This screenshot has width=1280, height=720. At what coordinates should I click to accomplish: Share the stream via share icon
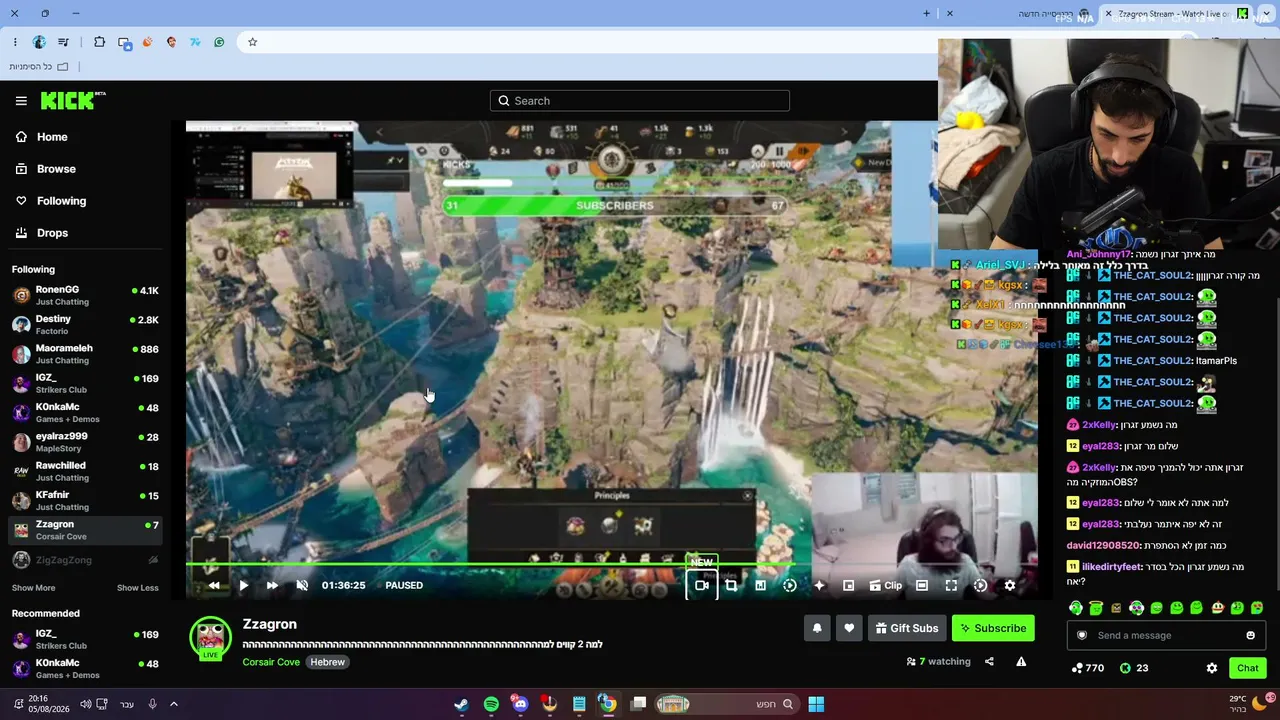[989, 661]
